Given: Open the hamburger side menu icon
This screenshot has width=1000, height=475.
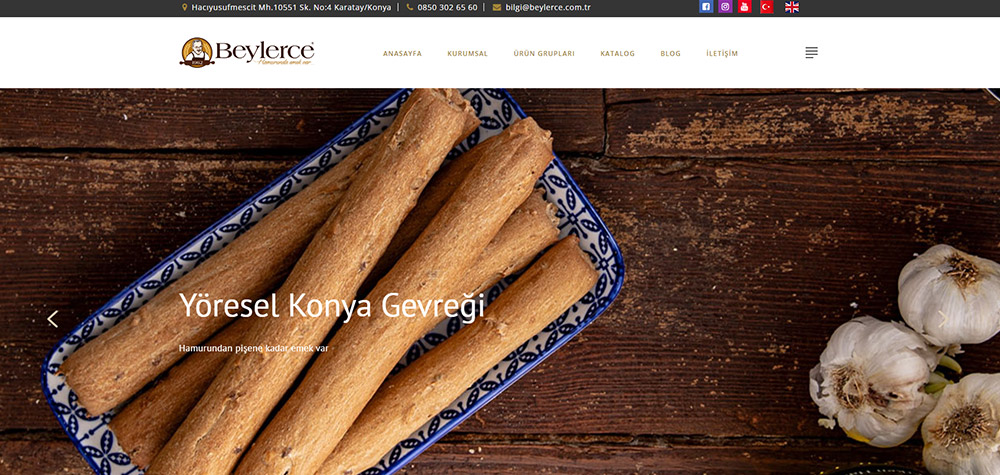Looking at the screenshot, I should point(811,53).
